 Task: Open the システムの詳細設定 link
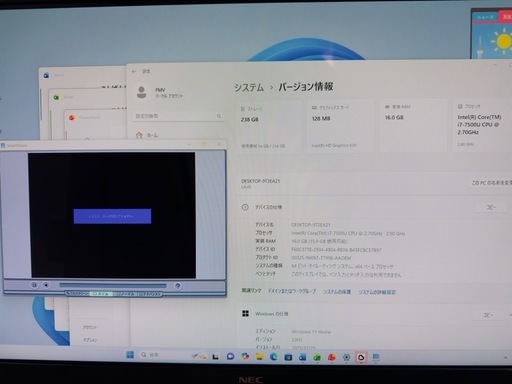click(377, 292)
